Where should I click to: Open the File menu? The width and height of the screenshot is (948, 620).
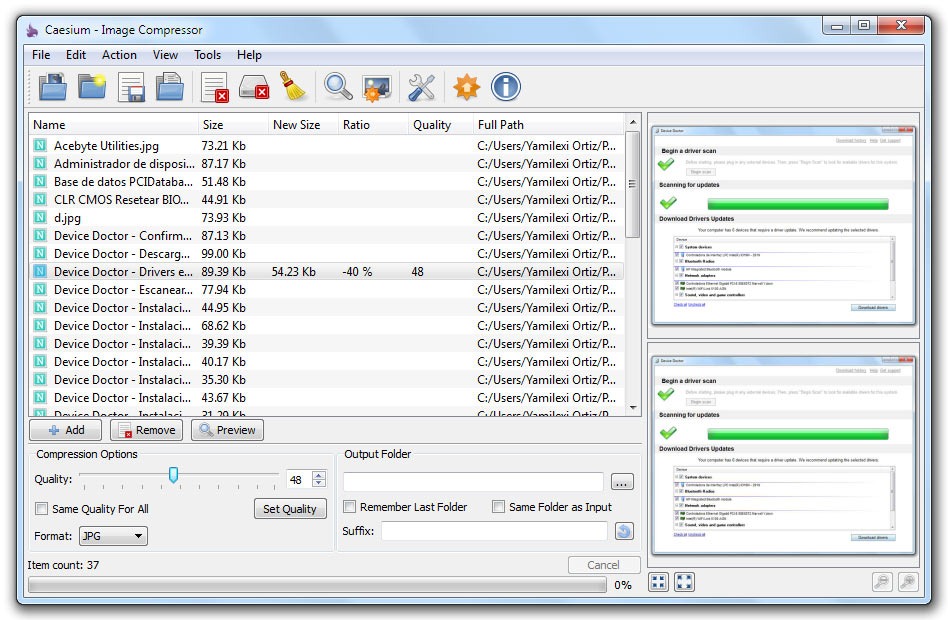(x=41, y=55)
